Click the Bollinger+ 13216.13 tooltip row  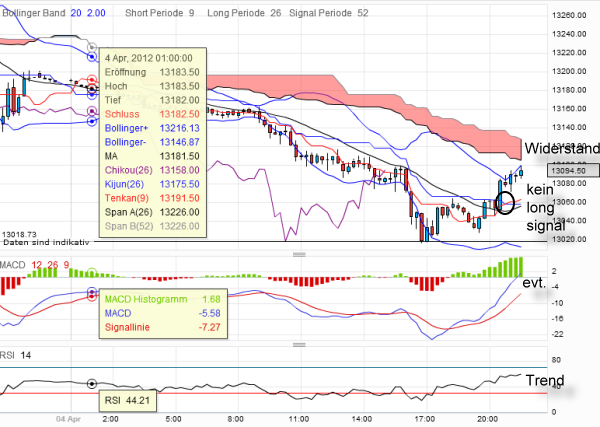click(x=152, y=128)
